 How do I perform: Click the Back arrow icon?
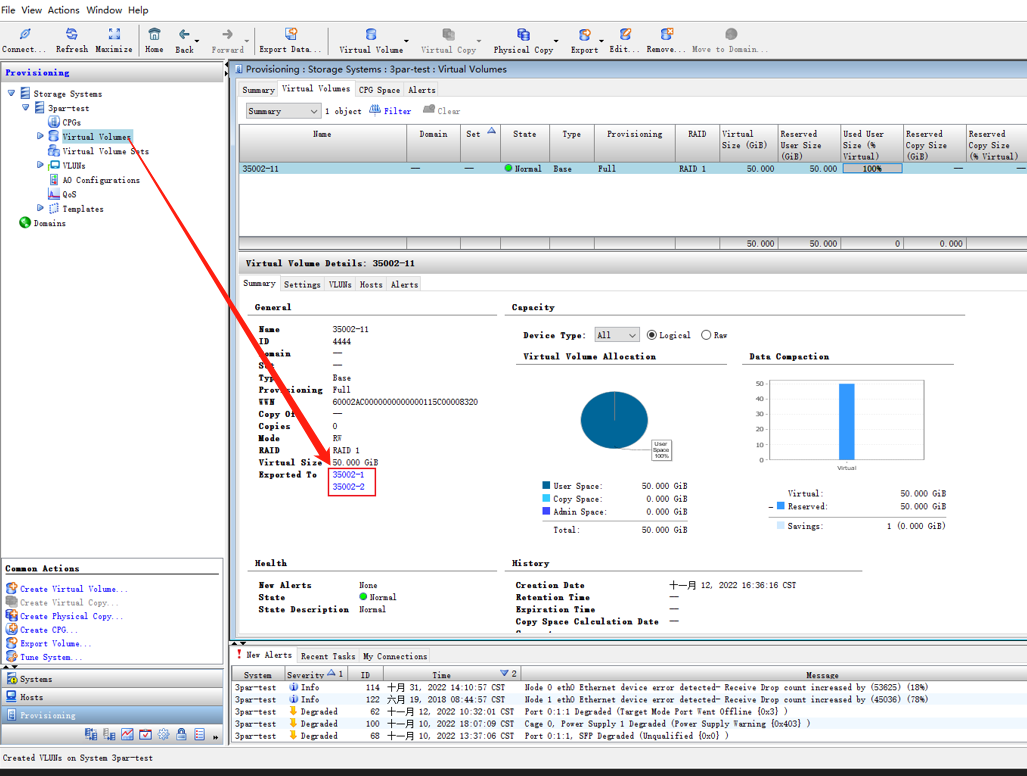(x=184, y=34)
